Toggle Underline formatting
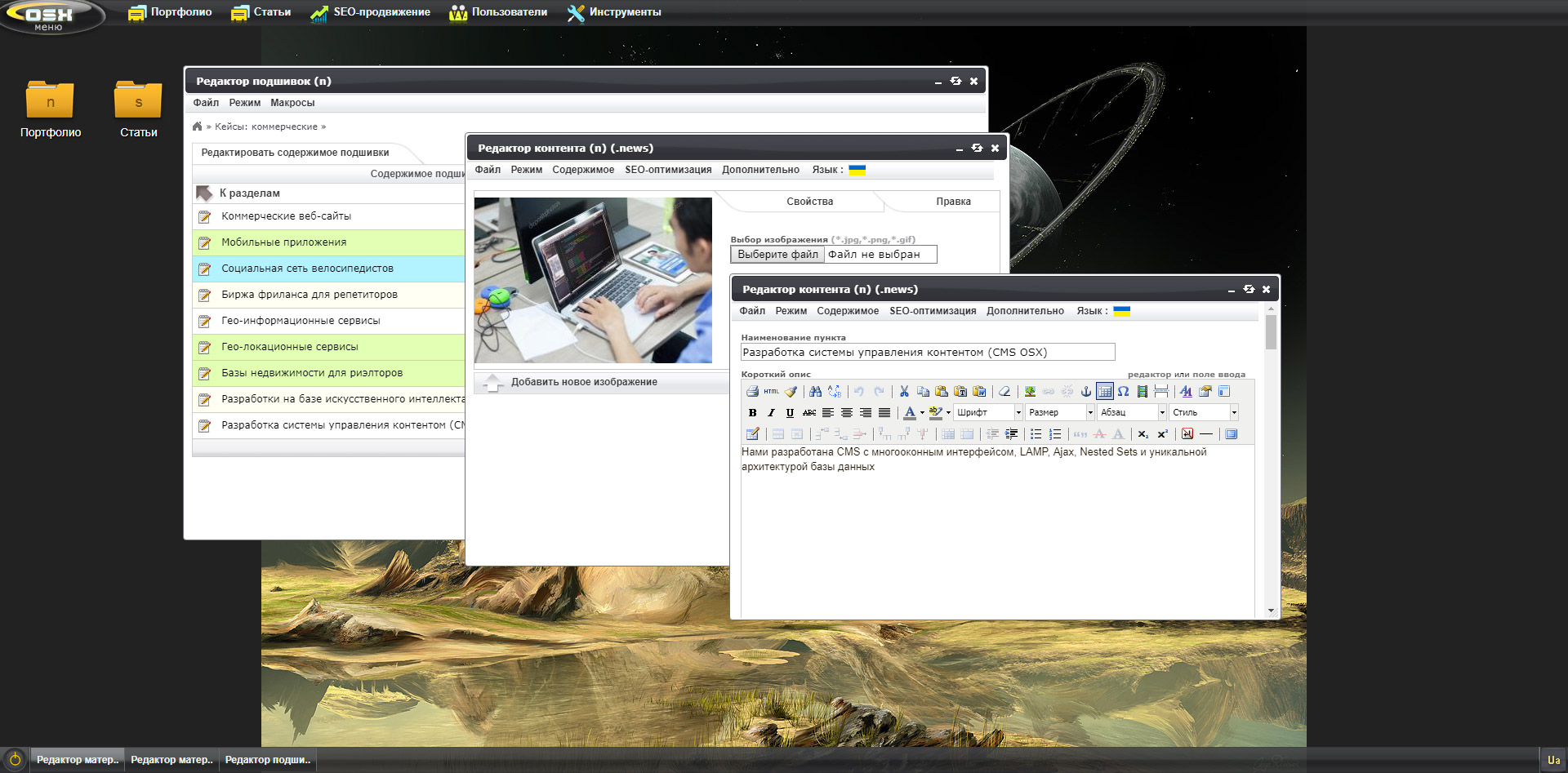The height and width of the screenshot is (773, 1568). pyautogui.click(x=790, y=413)
